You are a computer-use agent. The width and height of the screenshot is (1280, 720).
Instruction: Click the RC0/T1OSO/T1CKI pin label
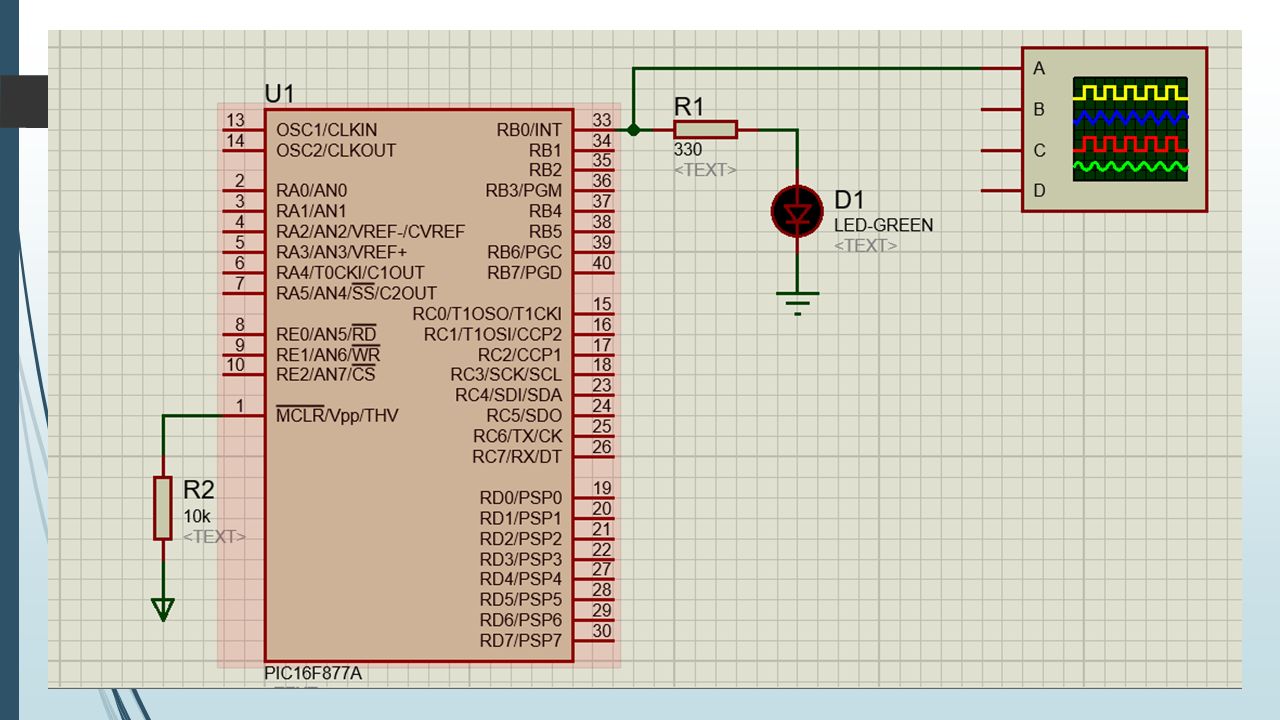point(487,314)
